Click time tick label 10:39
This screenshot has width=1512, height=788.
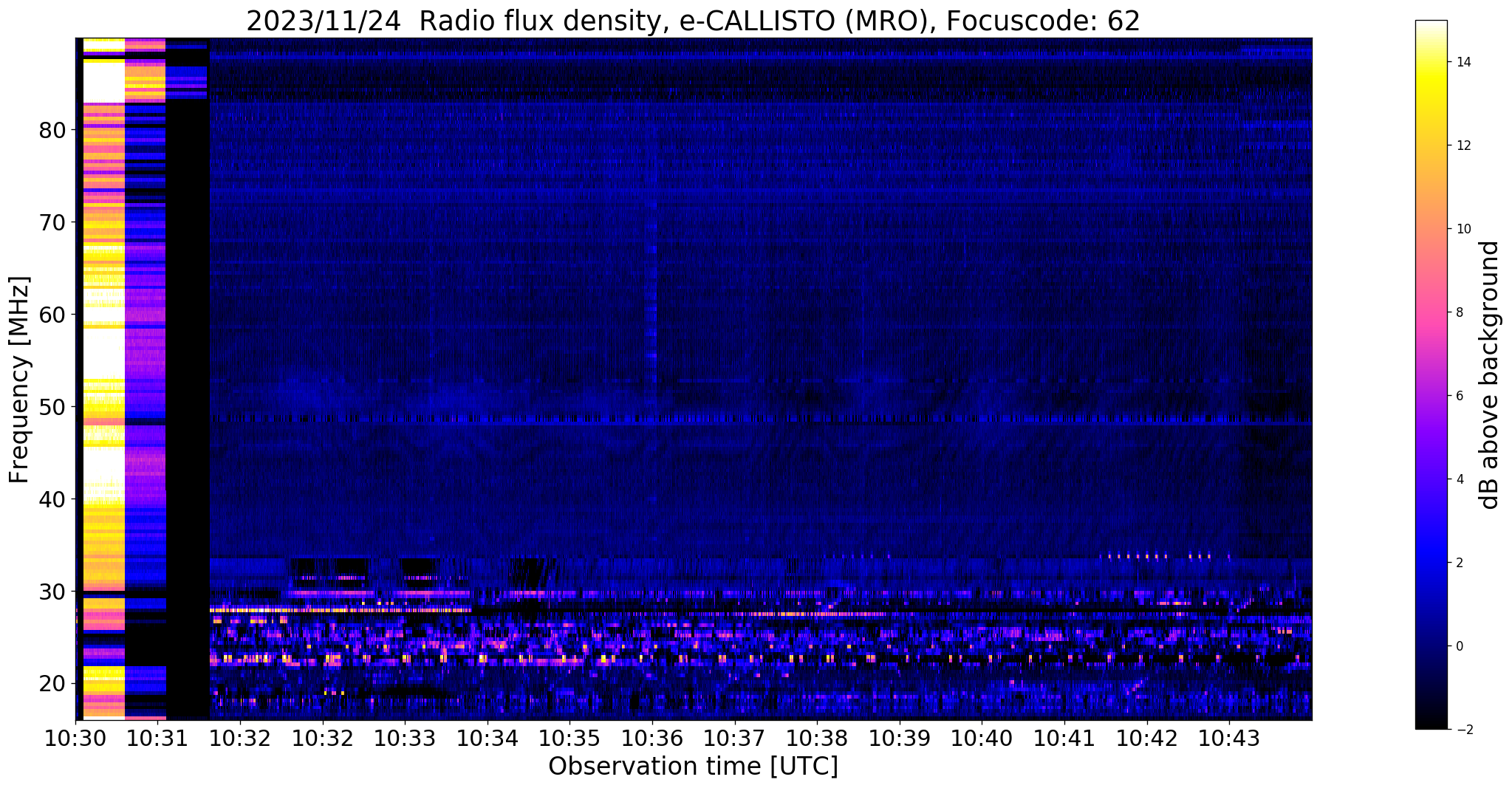click(900, 738)
